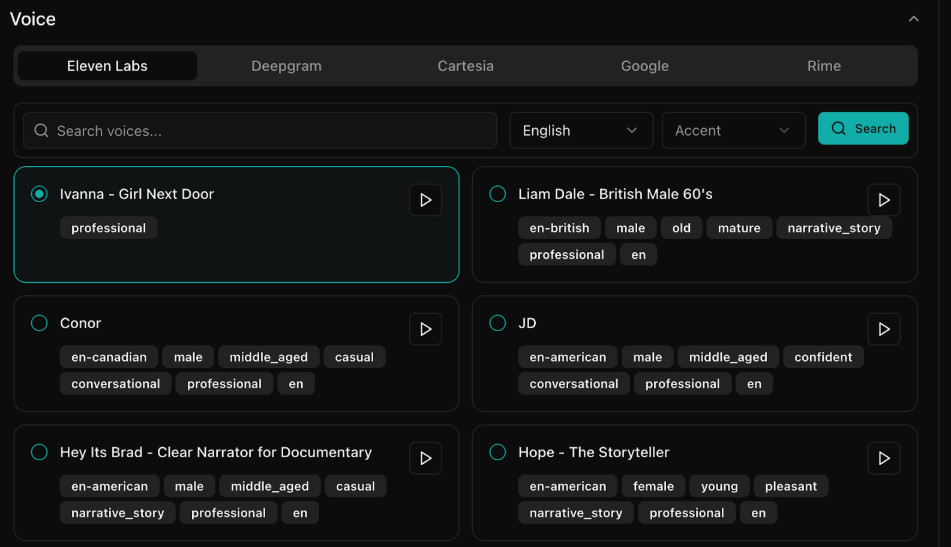Click the Voice section heading
This screenshot has height=547, width=951.
tap(33, 19)
